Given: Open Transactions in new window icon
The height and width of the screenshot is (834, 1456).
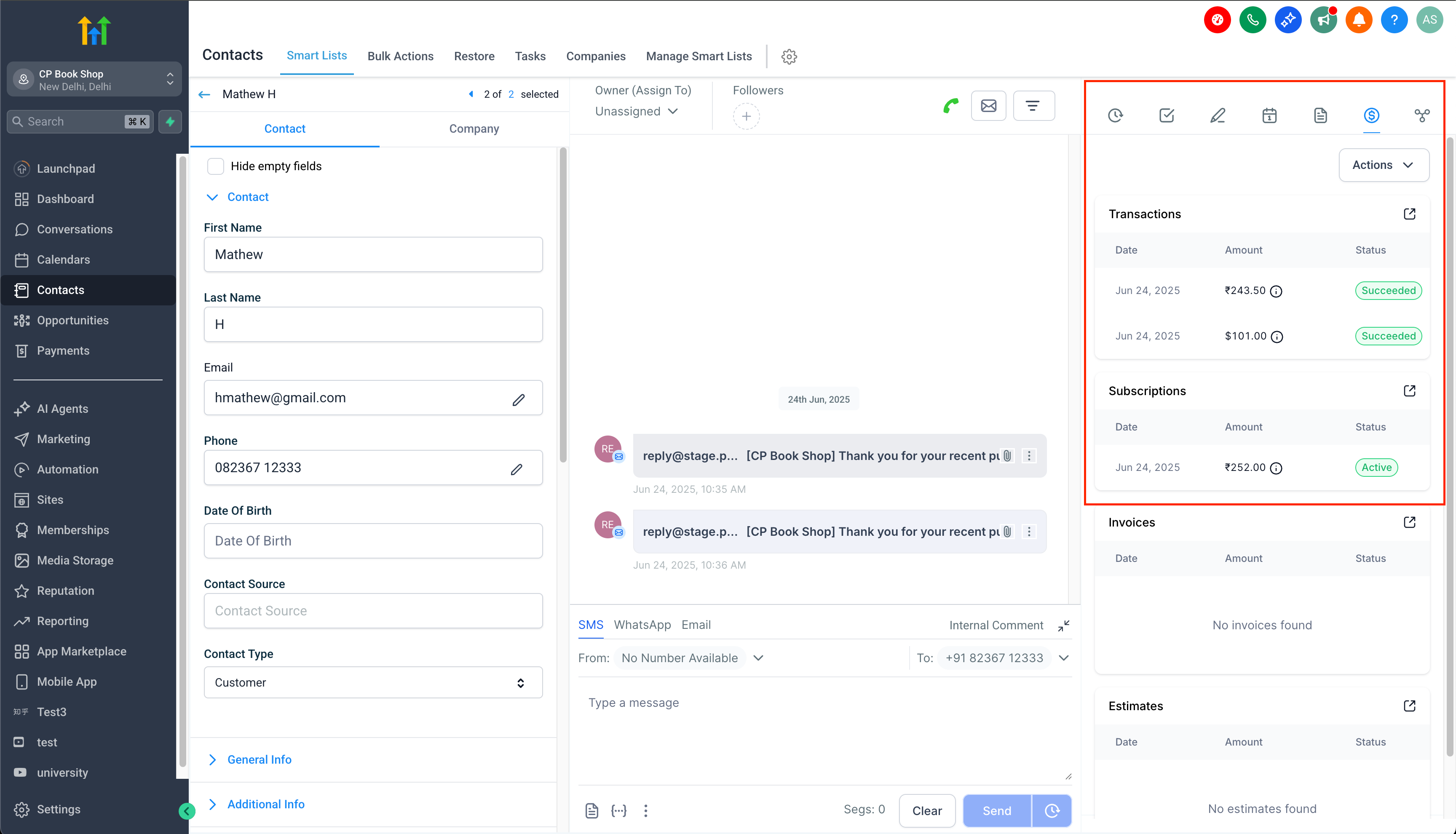Looking at the screenshot, I should [x=1410, y=214].
